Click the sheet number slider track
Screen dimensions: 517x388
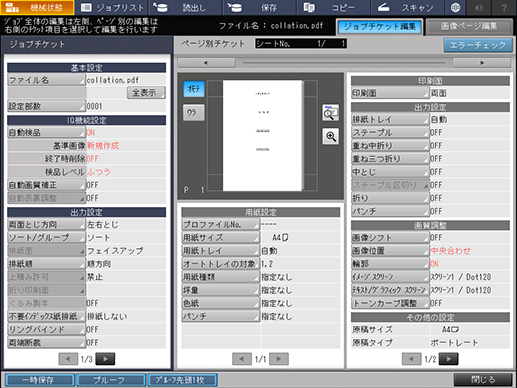pyautogui.click(x=344, y=63)
